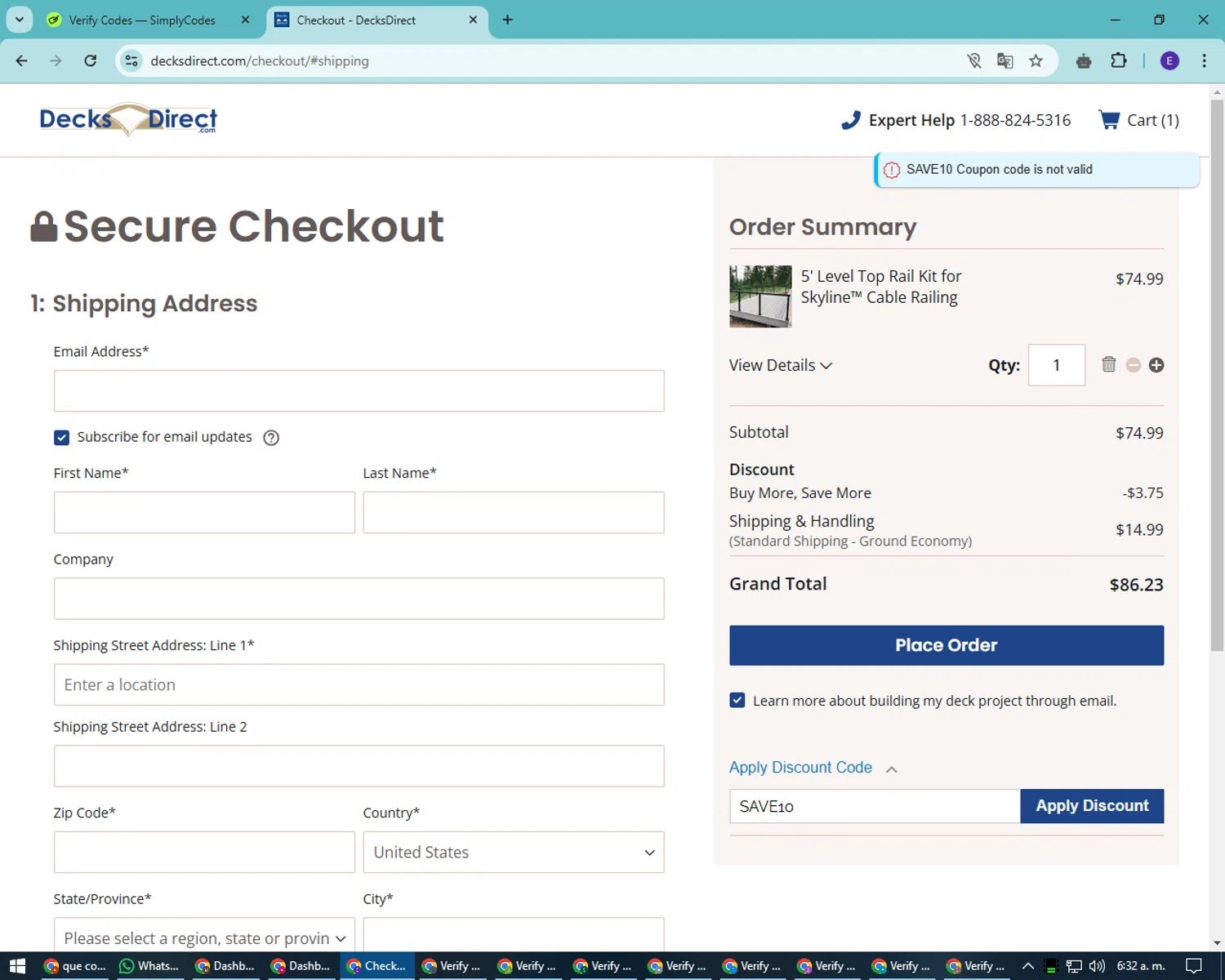Screen dimensions: 1225x980
Task: View site information icon in address bar
Action: [x=131, y=60]
